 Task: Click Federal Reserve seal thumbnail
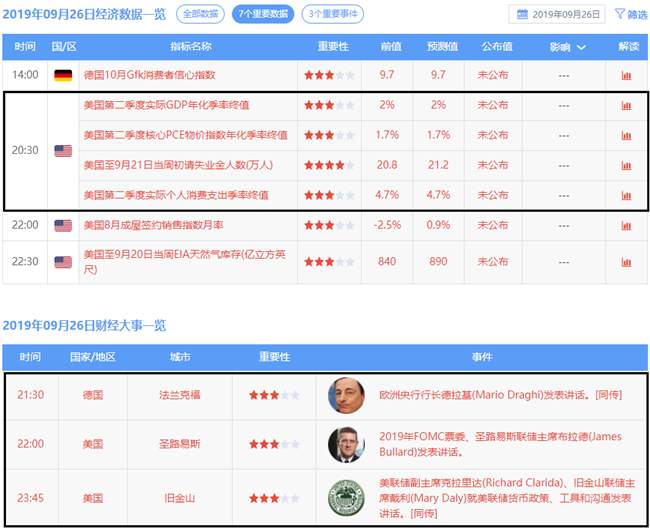pos(346,498)
